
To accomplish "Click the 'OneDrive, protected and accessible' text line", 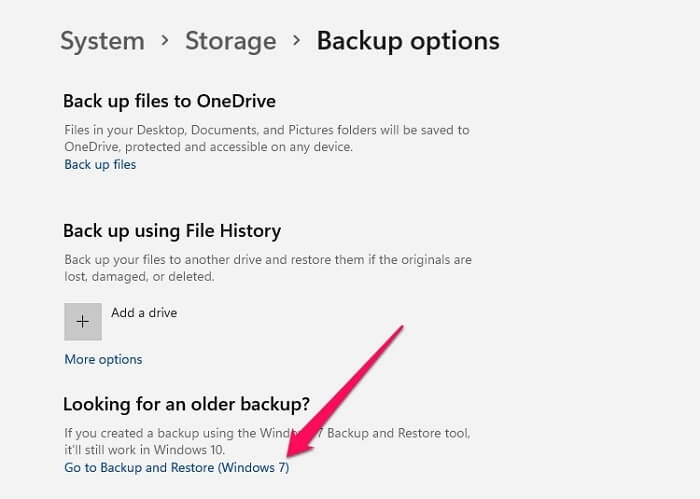I will (x=209, y=146).
